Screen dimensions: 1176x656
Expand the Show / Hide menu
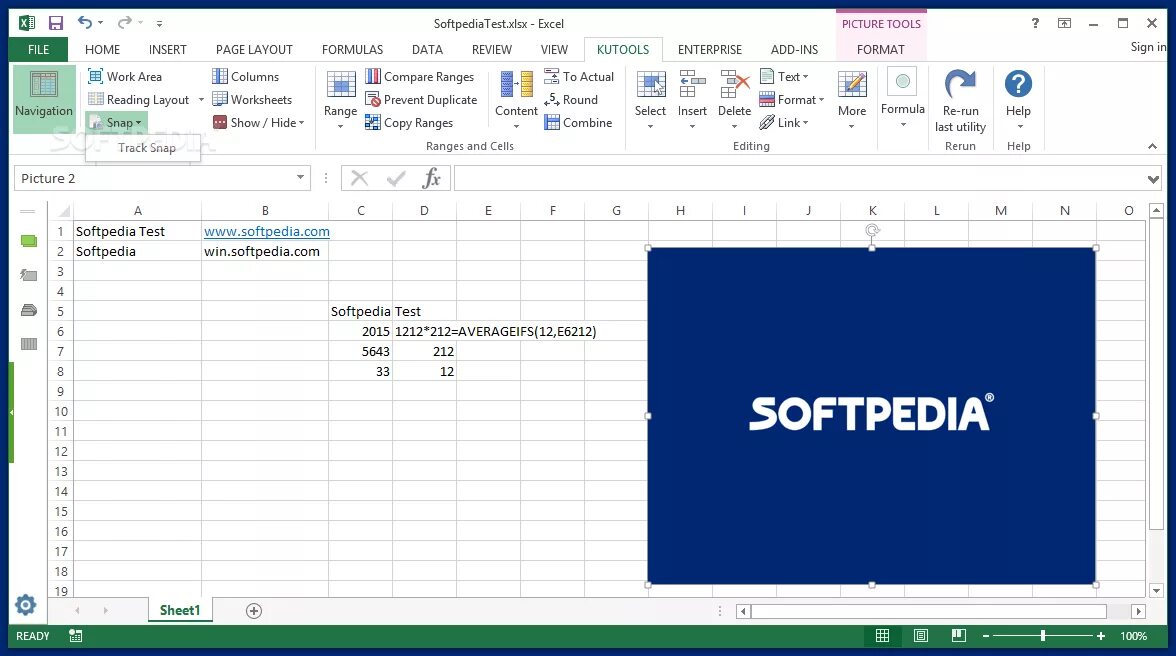(x=259, y=123)
